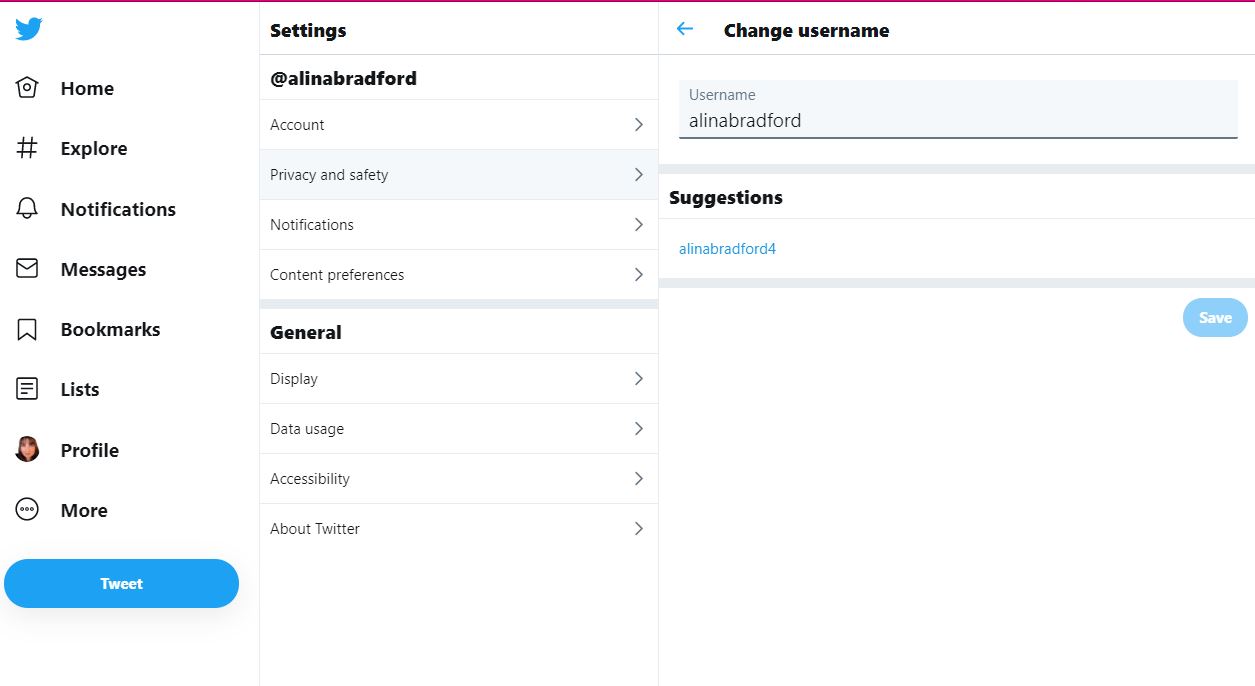
Task: Expand the Content preferences chevron
Action: pyautogui.click(x=638, y=275)
